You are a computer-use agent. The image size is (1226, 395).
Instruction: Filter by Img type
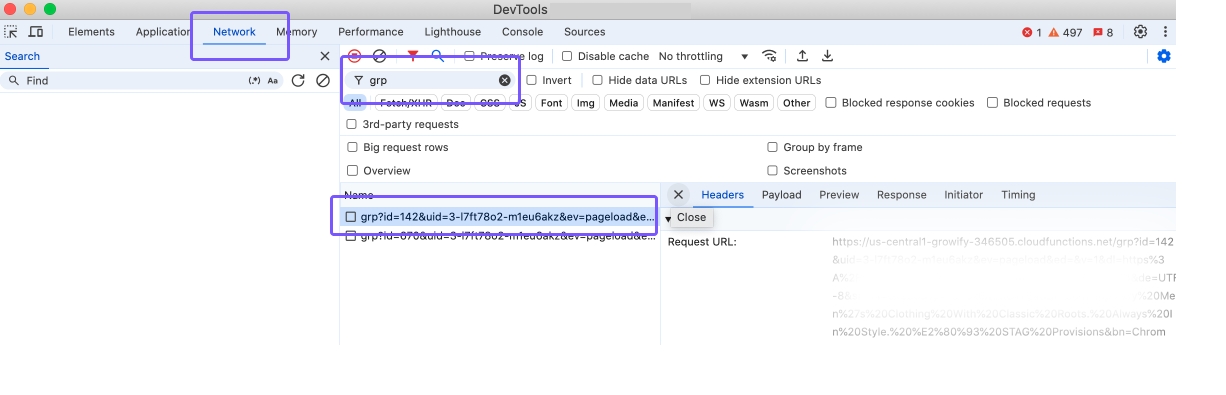(585, 103)
